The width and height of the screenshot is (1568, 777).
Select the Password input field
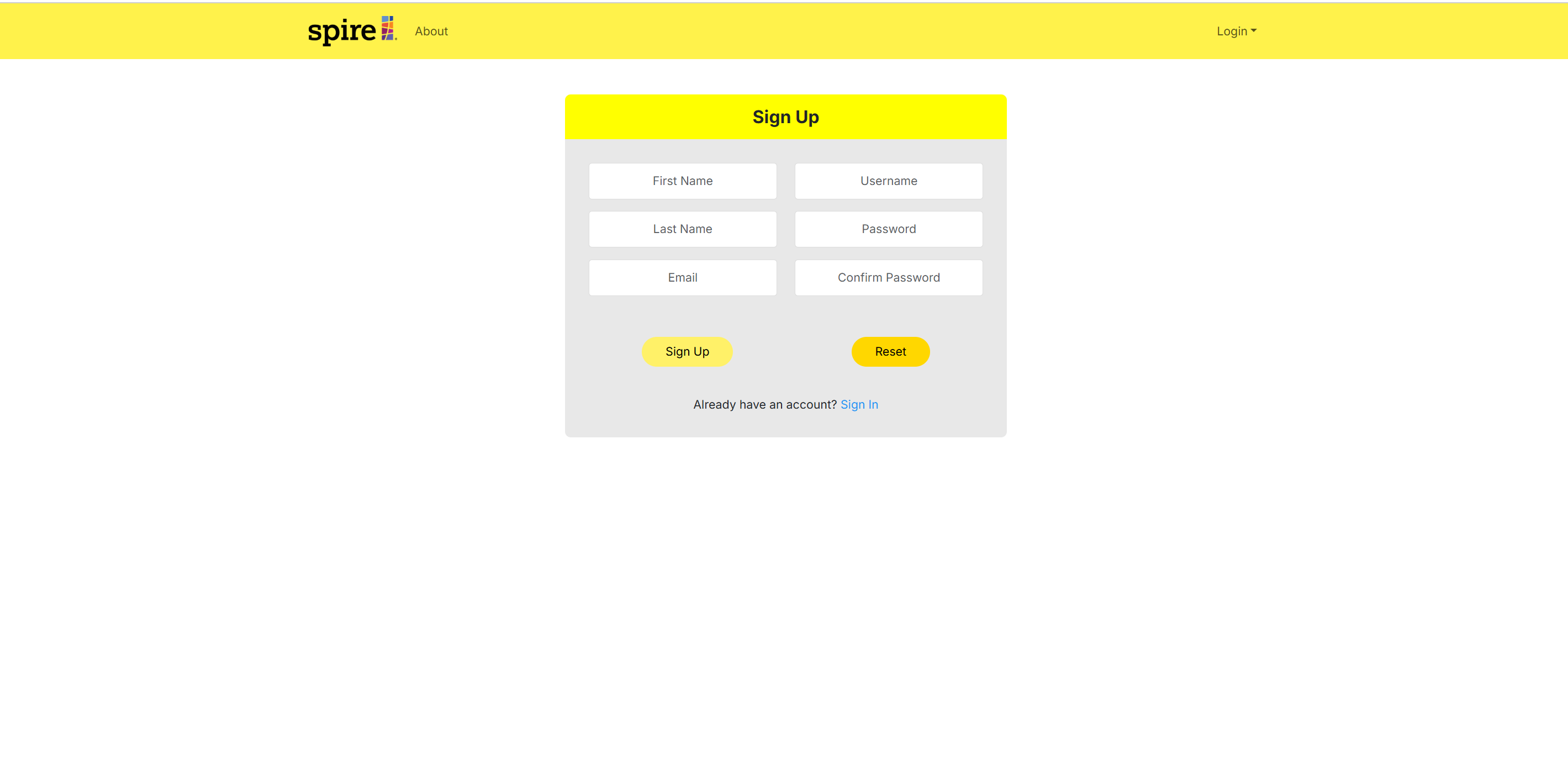pyautogui.click(x=888, y=229)
